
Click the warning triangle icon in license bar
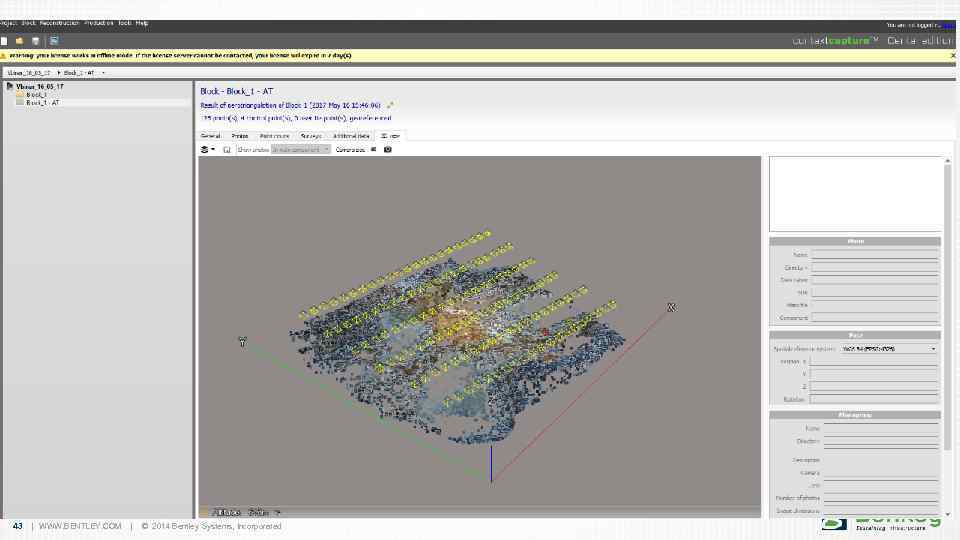click(4, 56)
